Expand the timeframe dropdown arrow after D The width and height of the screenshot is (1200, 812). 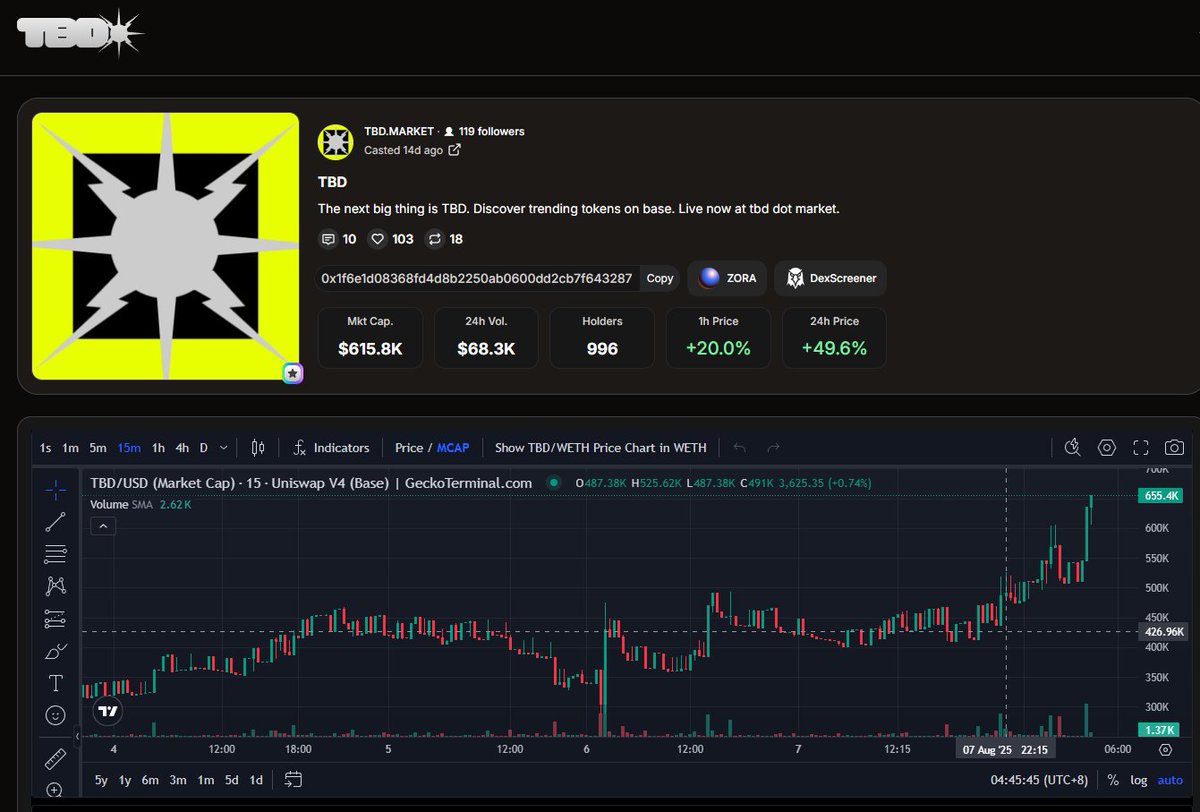(x=223, y=447)
